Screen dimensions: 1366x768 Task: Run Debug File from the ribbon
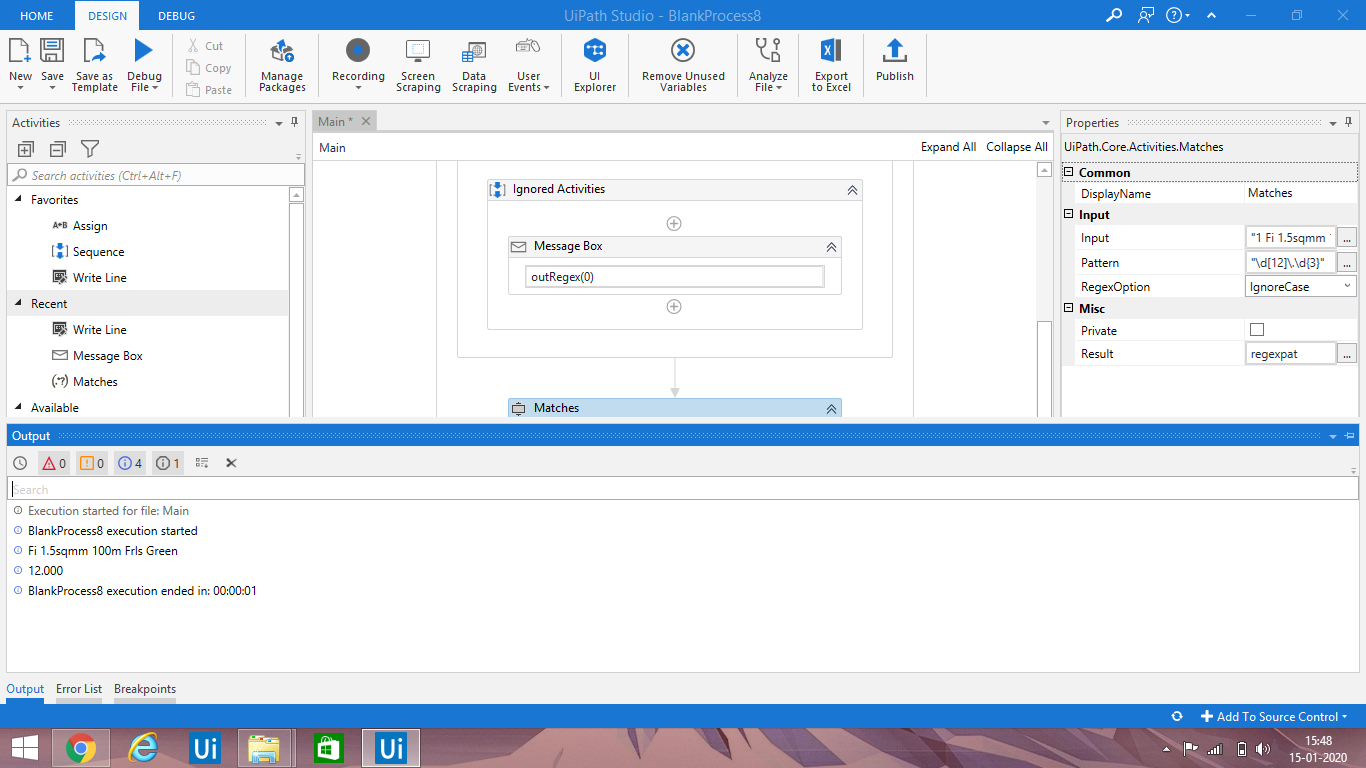144,65
